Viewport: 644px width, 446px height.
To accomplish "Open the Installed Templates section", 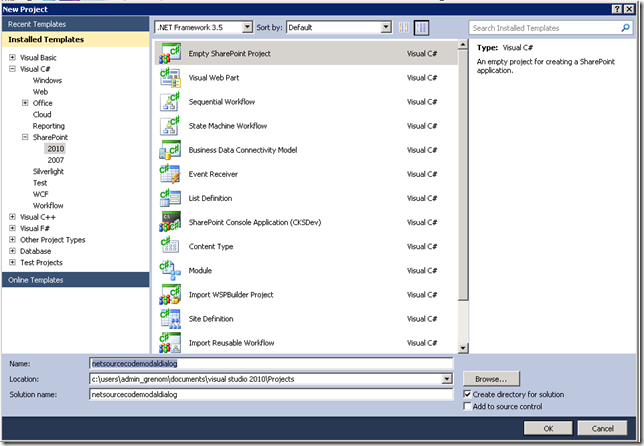I will [x=75, y=39].
